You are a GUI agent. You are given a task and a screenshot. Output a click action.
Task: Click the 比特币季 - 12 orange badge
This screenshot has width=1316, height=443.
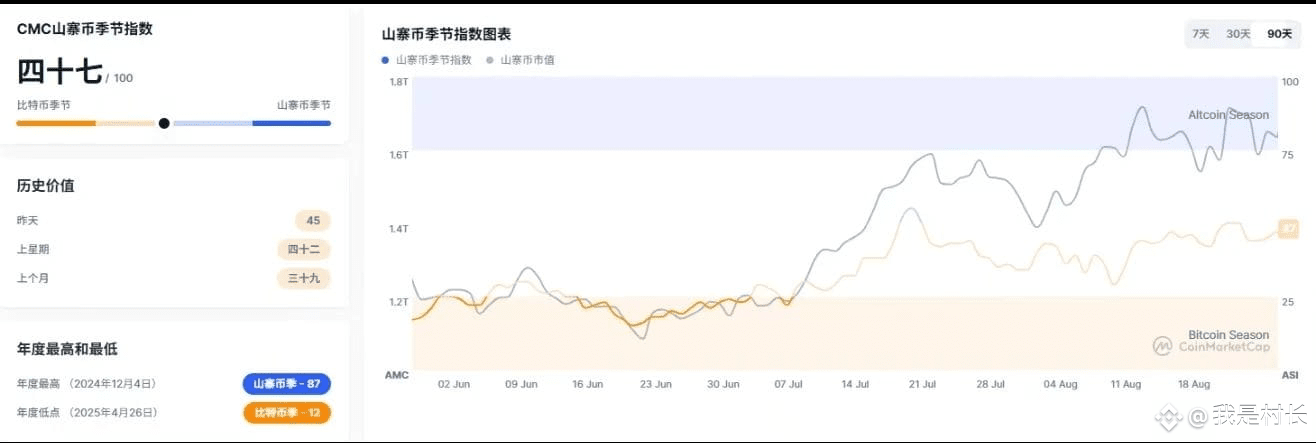coord(286,412)
